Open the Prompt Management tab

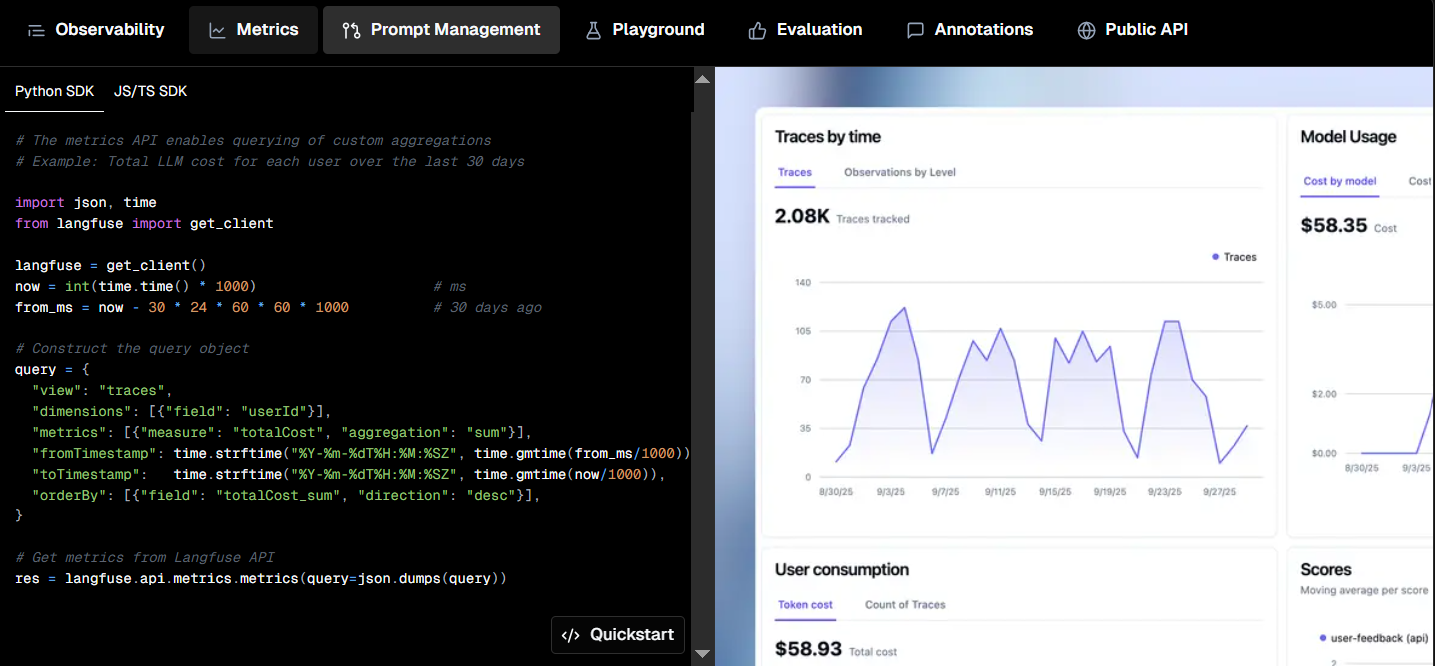point(441,30)
